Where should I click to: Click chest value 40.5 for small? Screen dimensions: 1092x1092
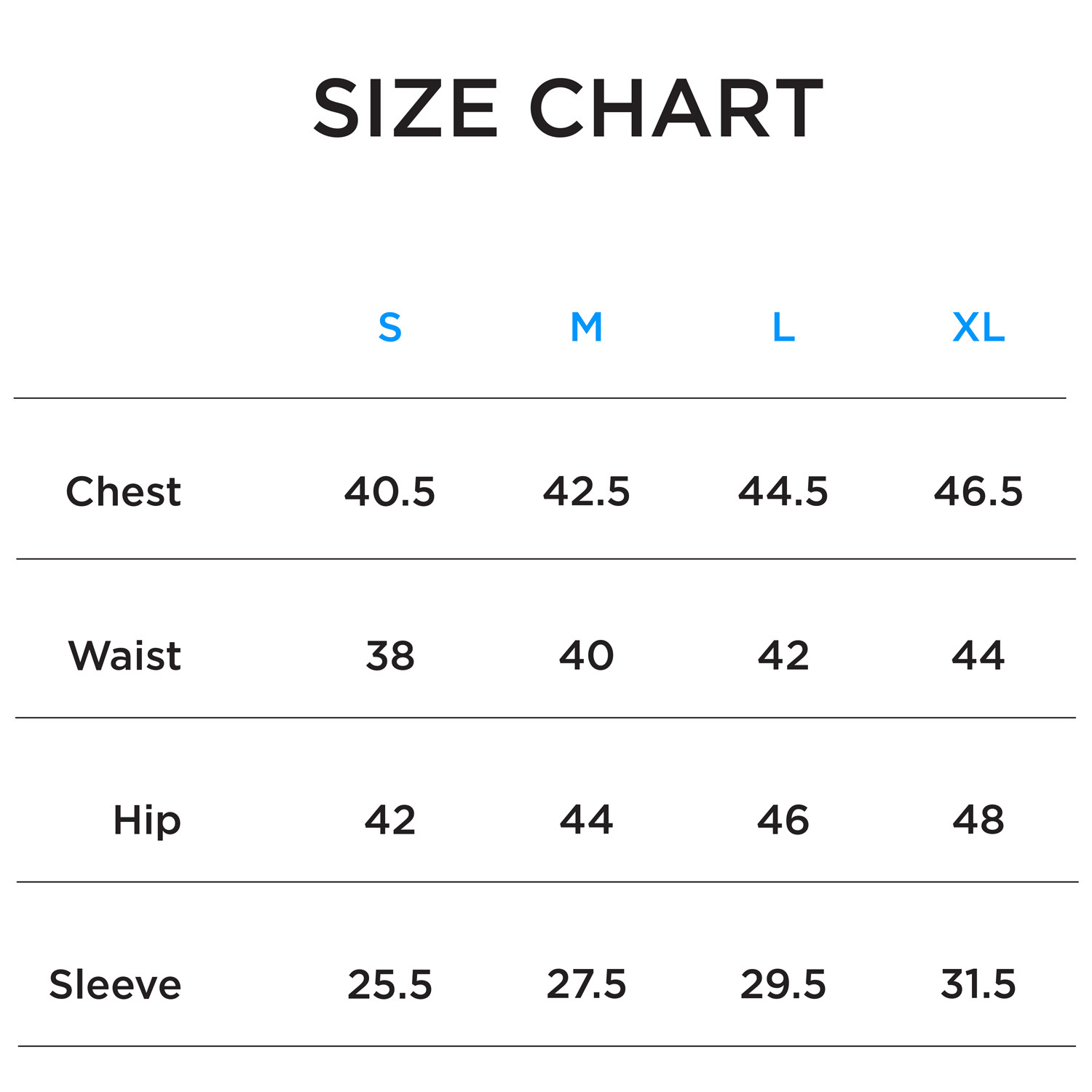(389, 491)
